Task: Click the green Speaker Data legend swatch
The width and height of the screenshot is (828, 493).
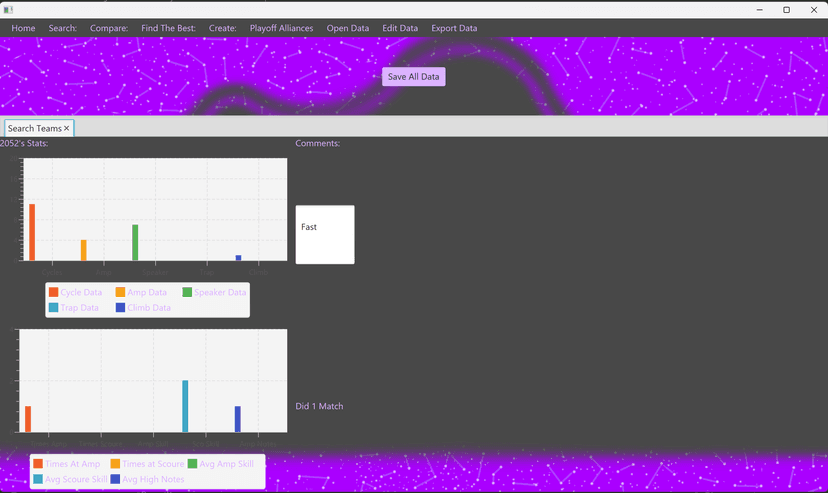Action: tap(187, 292)
